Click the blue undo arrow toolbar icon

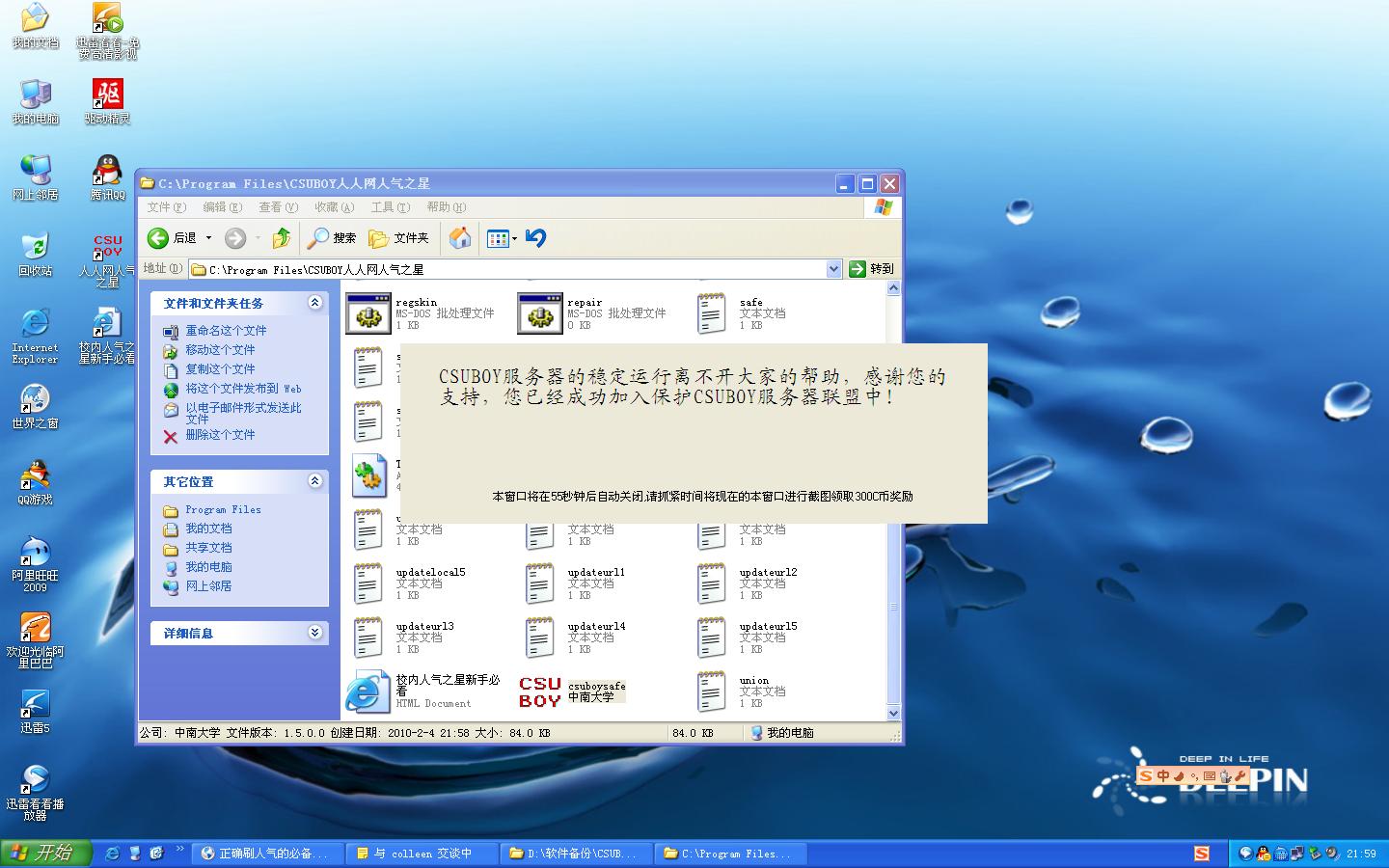click(536, 238)
